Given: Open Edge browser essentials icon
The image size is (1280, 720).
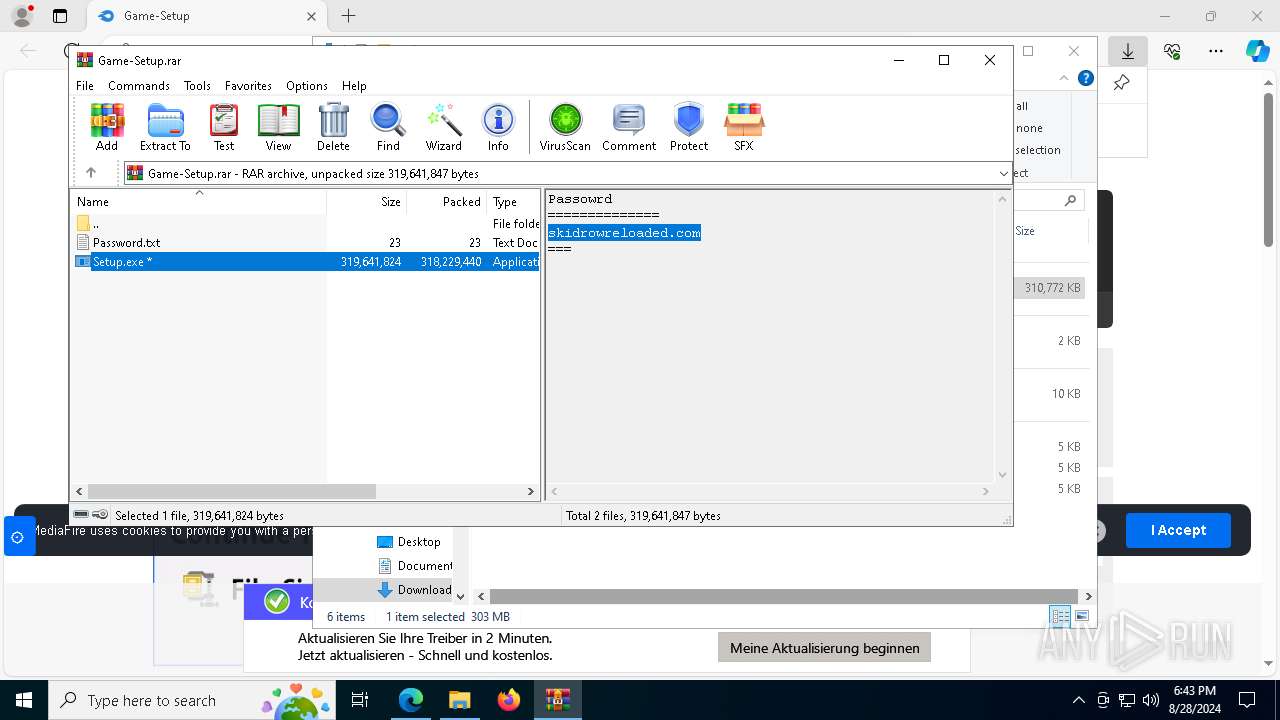Looking at the screenshot, I should 1172,51.
